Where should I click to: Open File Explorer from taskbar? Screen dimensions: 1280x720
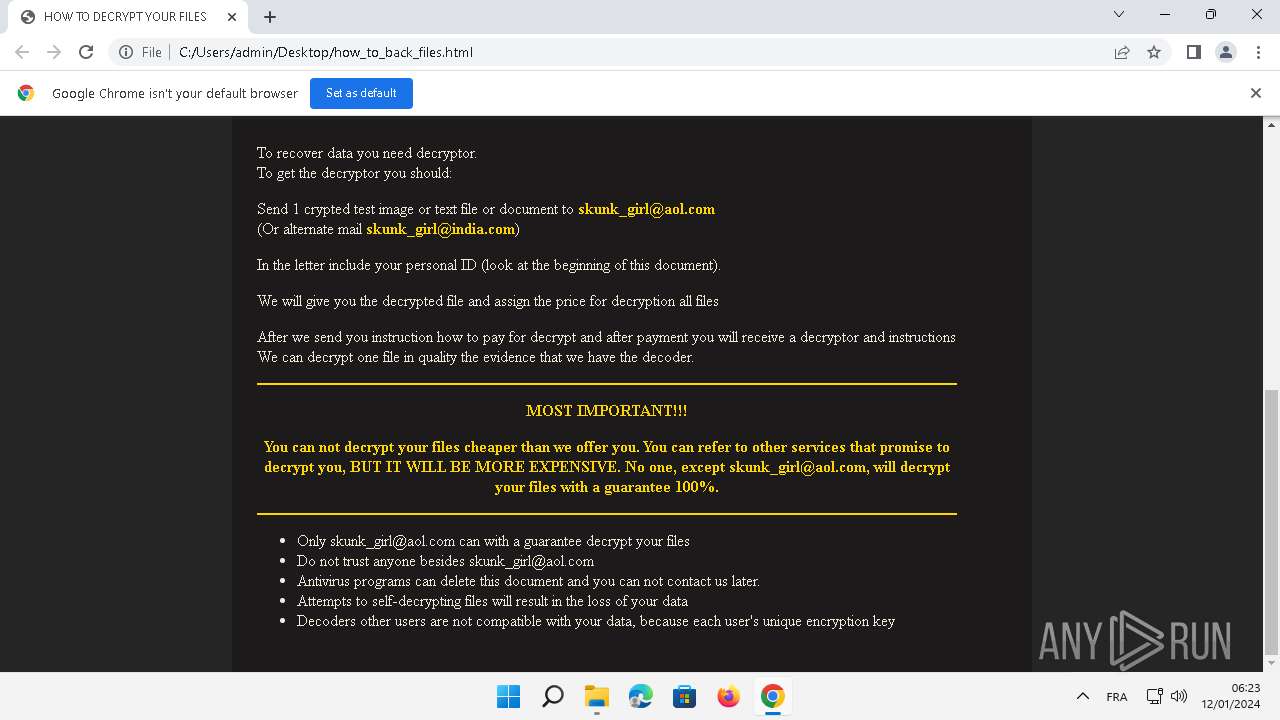[x=596, y=696]
